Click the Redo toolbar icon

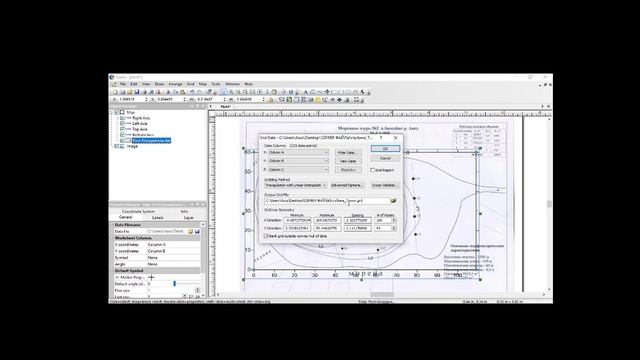coord(199,92)
